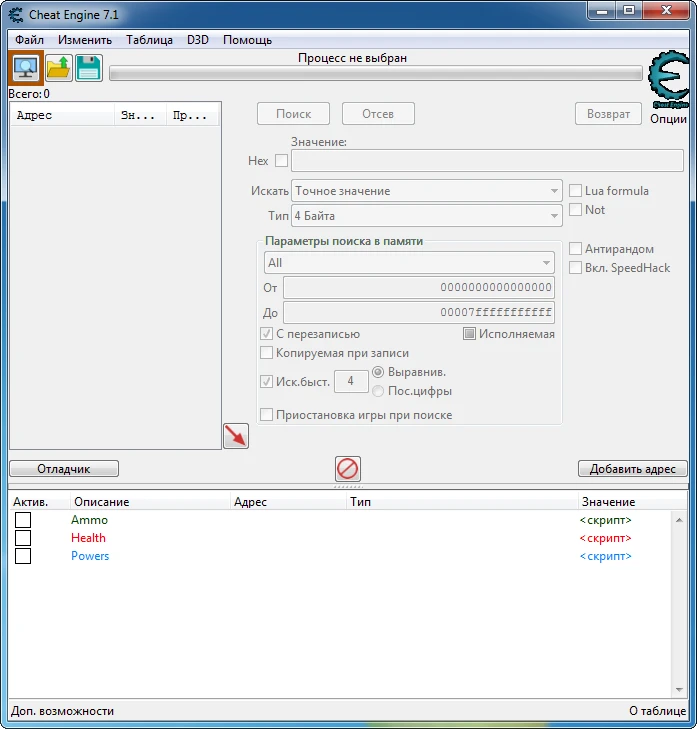
Task: Click the Процесс не выбран label
Action: point(352,58)
